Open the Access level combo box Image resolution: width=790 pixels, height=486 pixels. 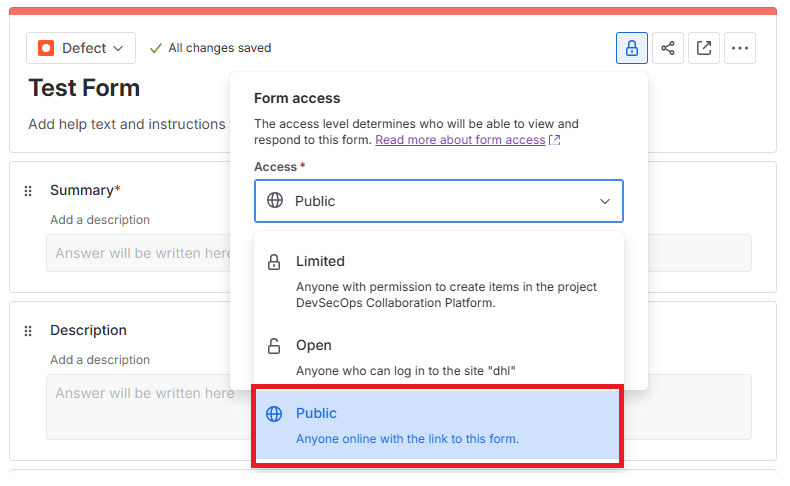(x=438, y=201)
